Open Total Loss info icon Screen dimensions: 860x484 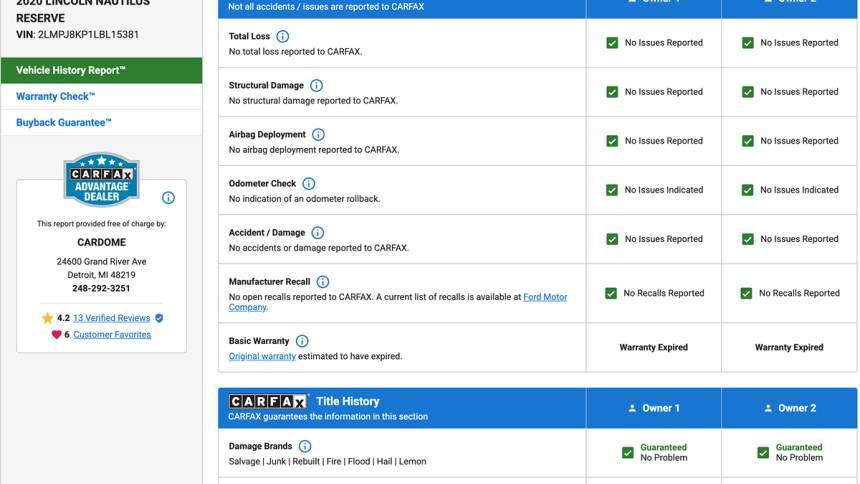pyautogui.click(x=282, y=36)
